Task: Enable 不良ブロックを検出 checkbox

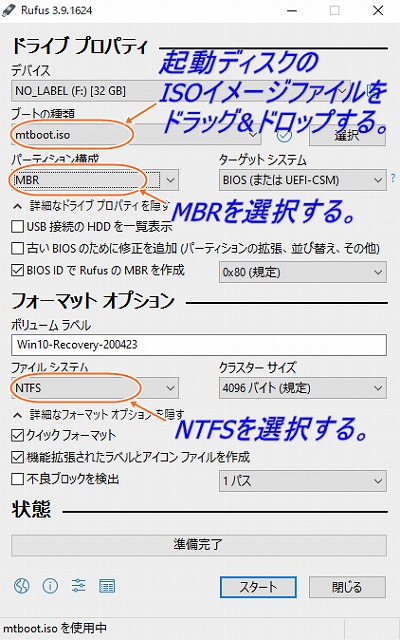Action: (17, 479)
